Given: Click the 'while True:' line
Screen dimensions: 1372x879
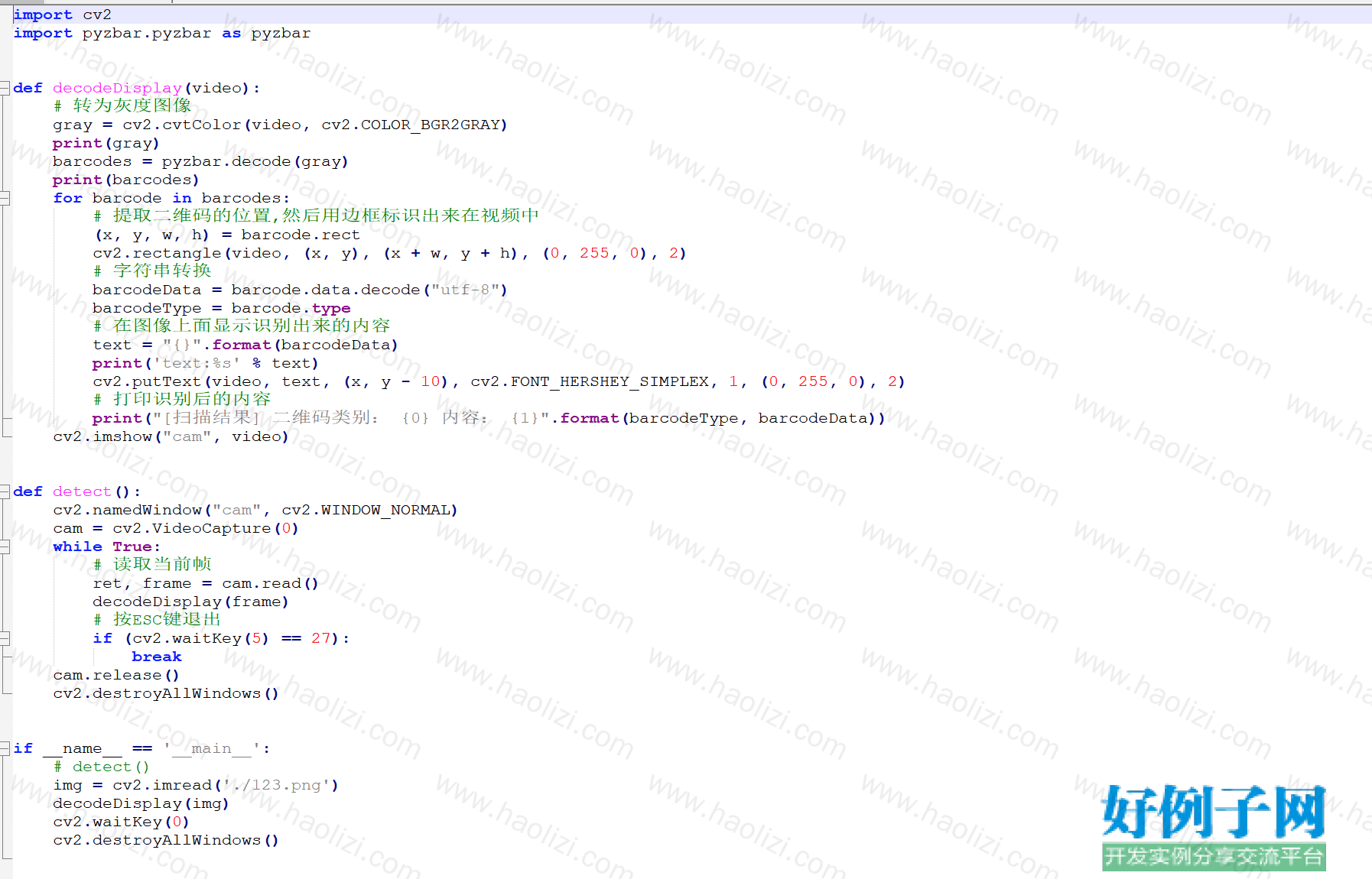Looking at the screenshot, I should pyautogui.click(x=107, y=547).
